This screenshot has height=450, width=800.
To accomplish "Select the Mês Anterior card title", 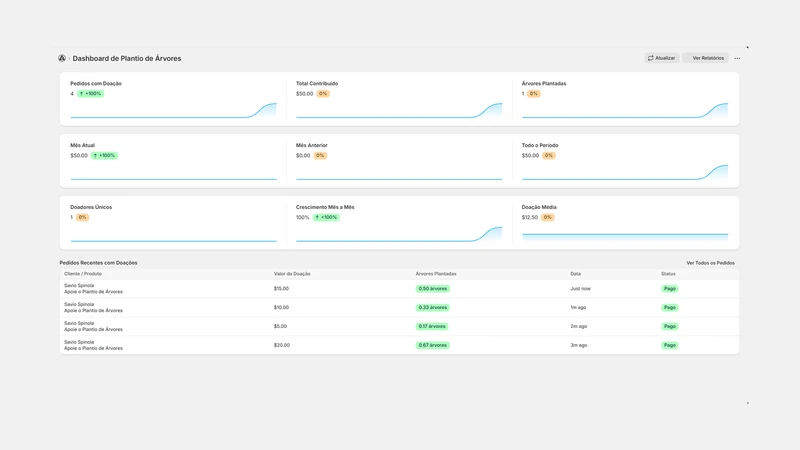I will click(312, 145).
